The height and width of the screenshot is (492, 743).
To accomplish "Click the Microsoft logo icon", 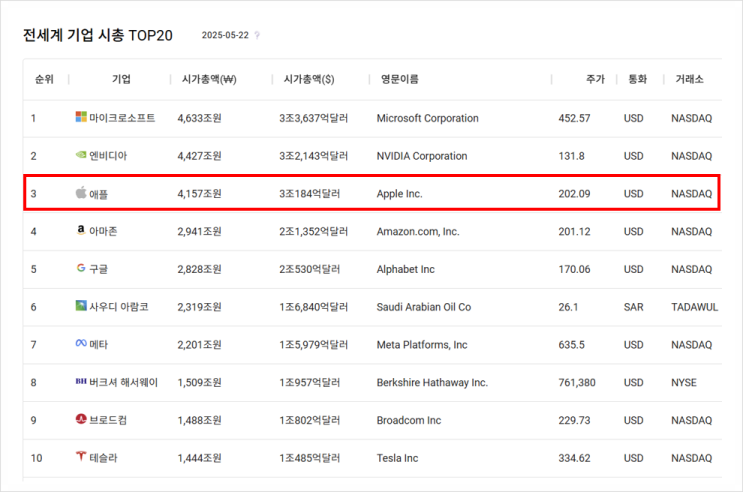I will (81, 117).
